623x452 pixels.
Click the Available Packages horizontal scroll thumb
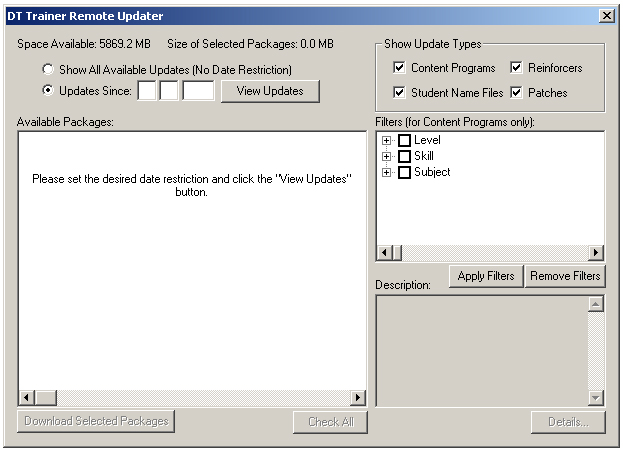[46, 397]
